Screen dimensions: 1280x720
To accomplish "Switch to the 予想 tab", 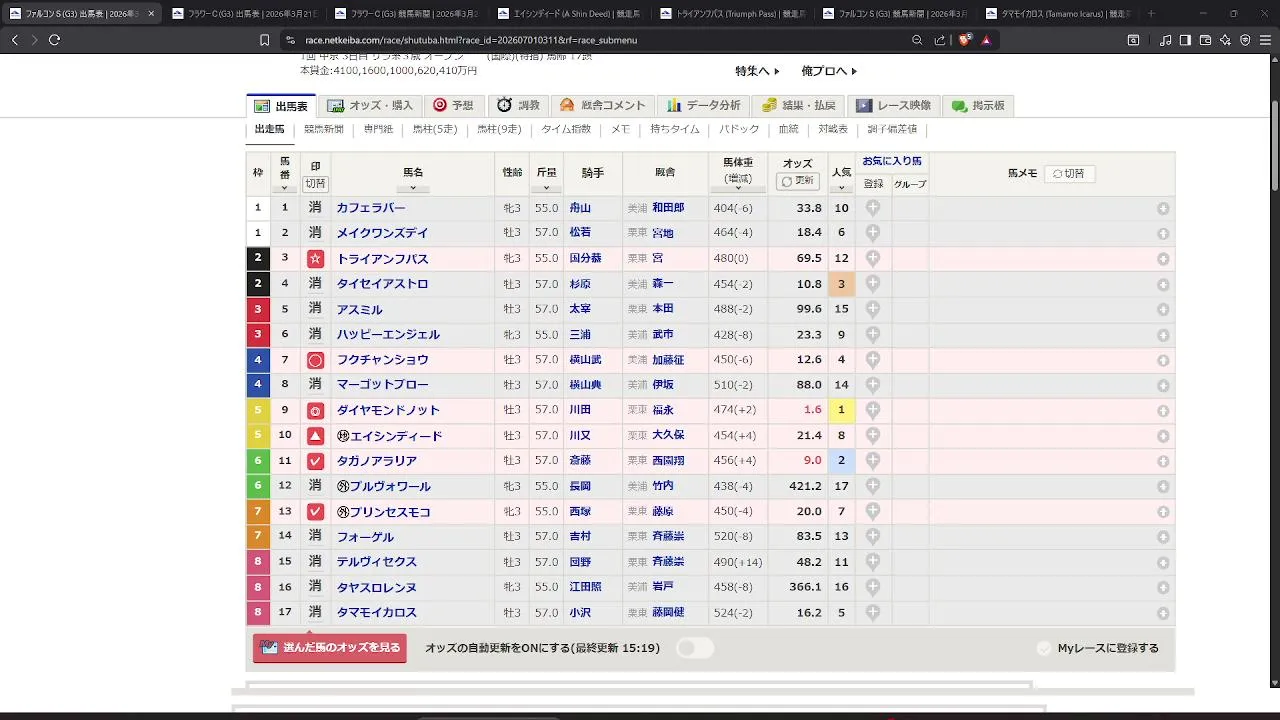I will pyautogui.click(x=453, y=105).
